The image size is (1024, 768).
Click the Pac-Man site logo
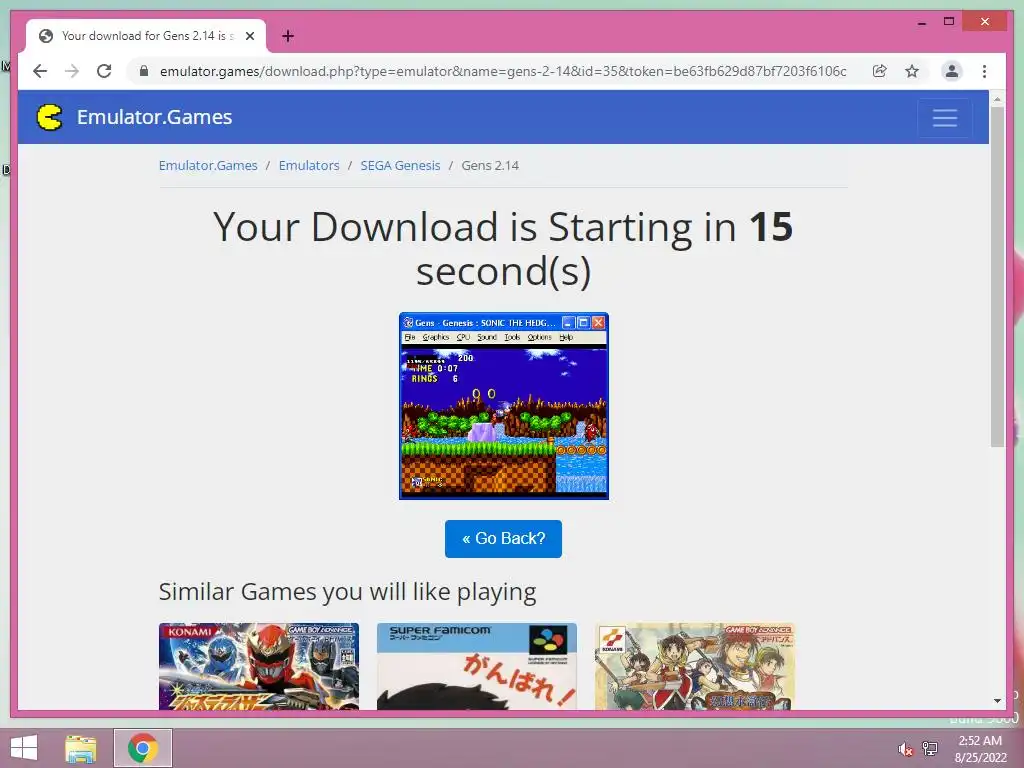coord(50,117)
